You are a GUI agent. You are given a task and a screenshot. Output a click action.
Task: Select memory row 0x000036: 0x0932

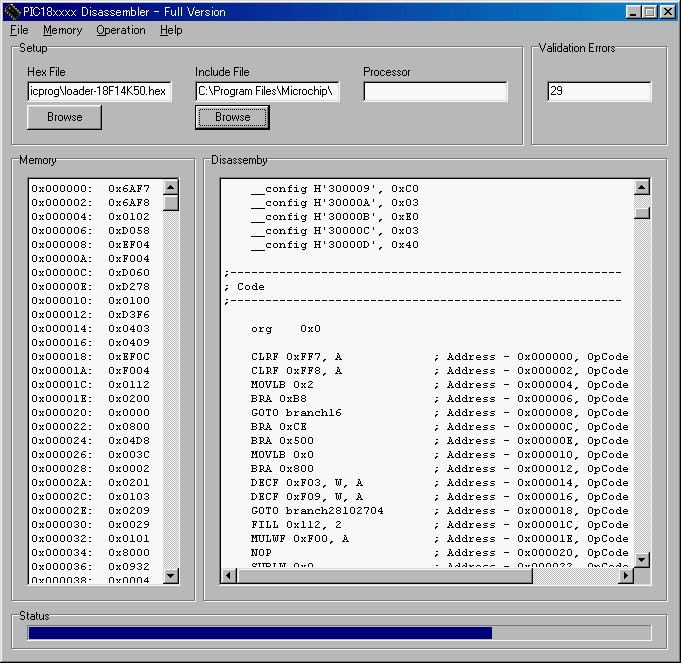tap(90, 567)
